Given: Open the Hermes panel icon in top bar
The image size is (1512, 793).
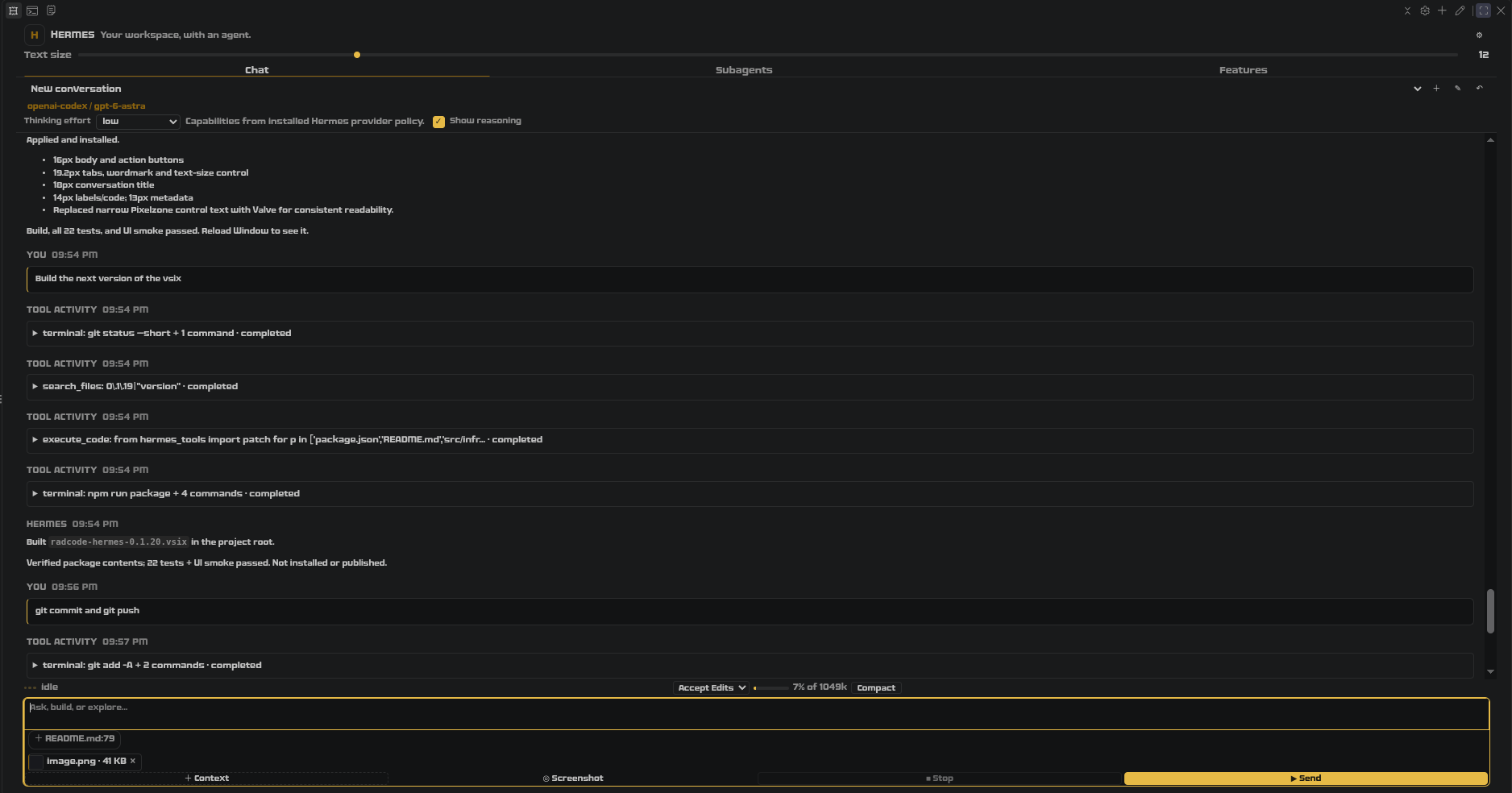Looking at the screenshot, I should point(13,10).
